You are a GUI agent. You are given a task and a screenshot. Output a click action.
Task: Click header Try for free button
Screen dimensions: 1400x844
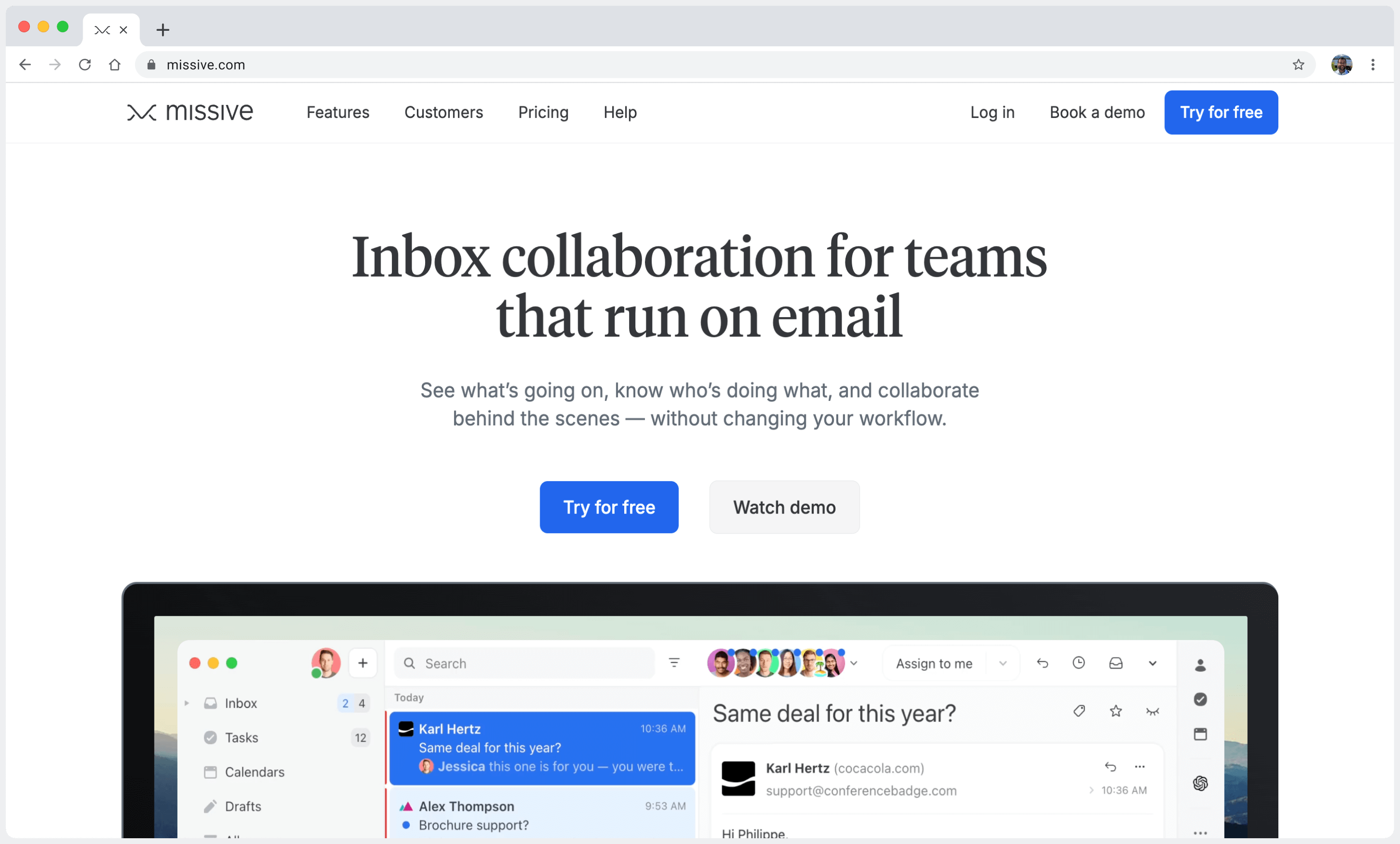1221,112
